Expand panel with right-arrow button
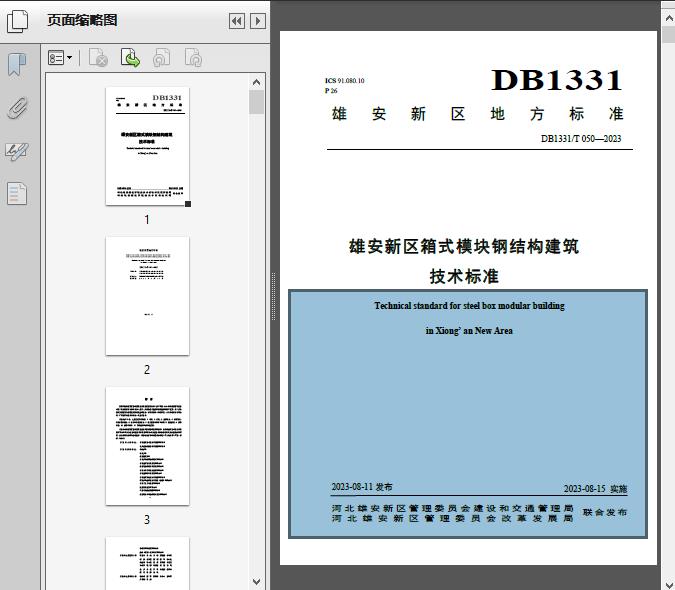Image resolution: width=675 pixels, height=590 pixels. point(258,21)
